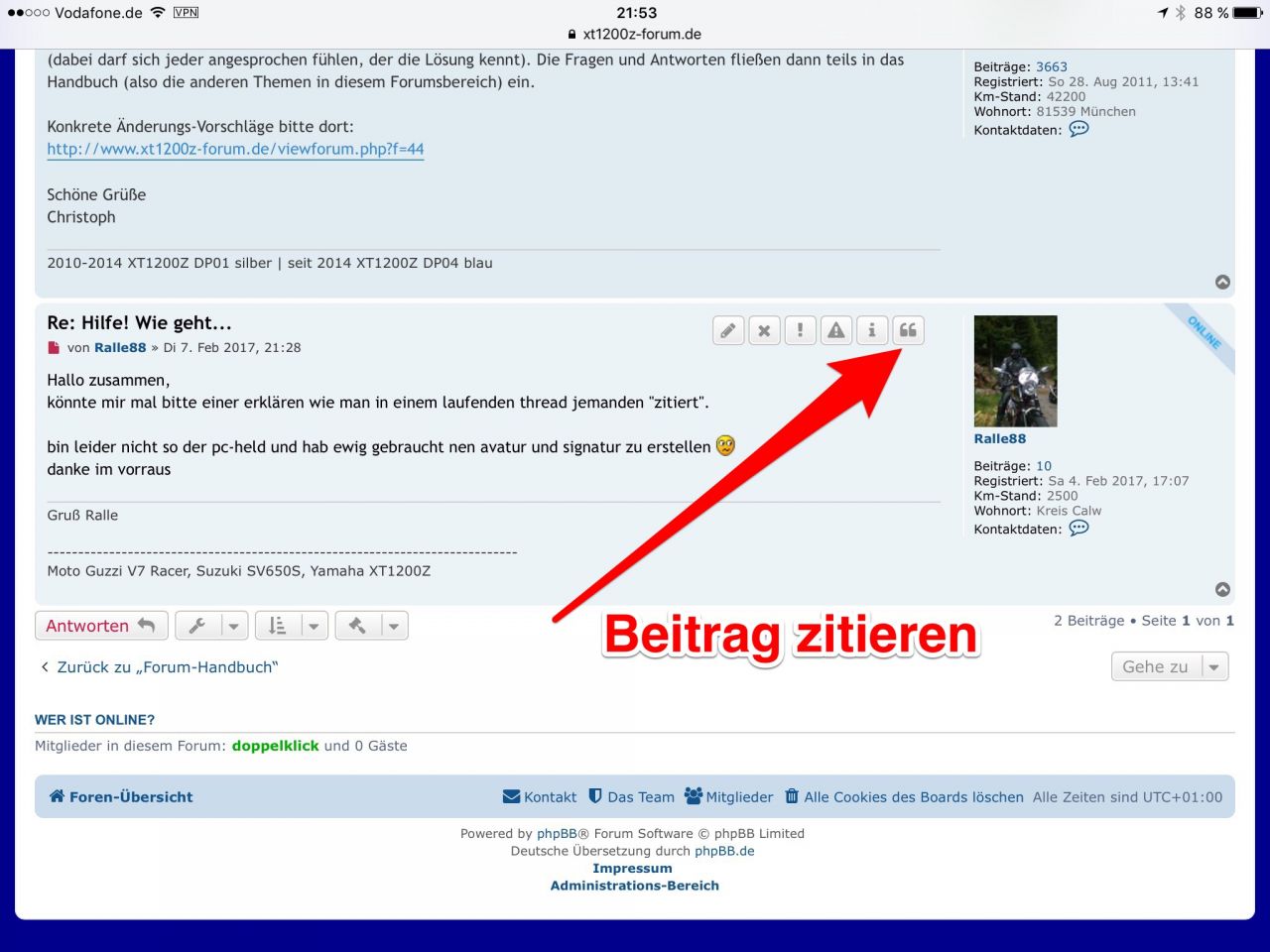Click the quote post icon on Ralle88's post
The width and height of the screenshot is (1270, 952).
pos(908,330)
